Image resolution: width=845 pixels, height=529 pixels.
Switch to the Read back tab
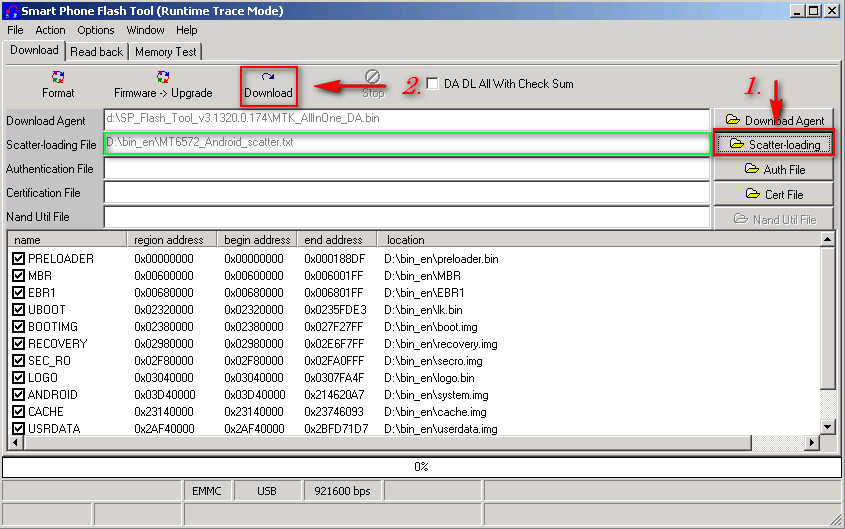(96, 52)
